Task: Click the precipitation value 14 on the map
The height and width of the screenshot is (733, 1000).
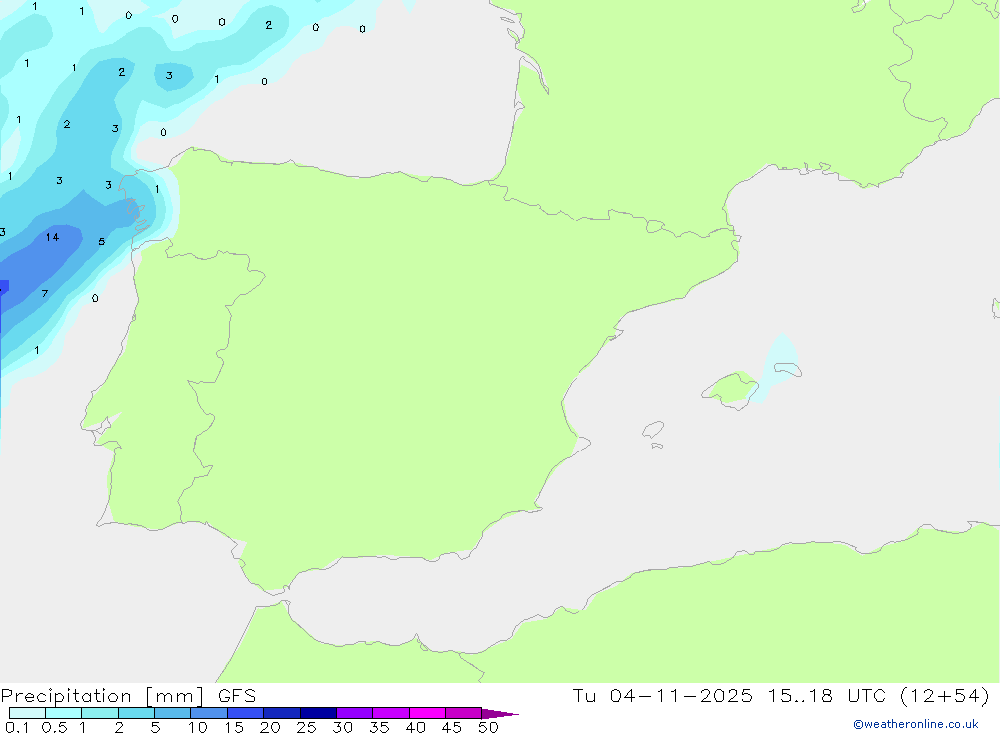Action: (x=52, y=237)
